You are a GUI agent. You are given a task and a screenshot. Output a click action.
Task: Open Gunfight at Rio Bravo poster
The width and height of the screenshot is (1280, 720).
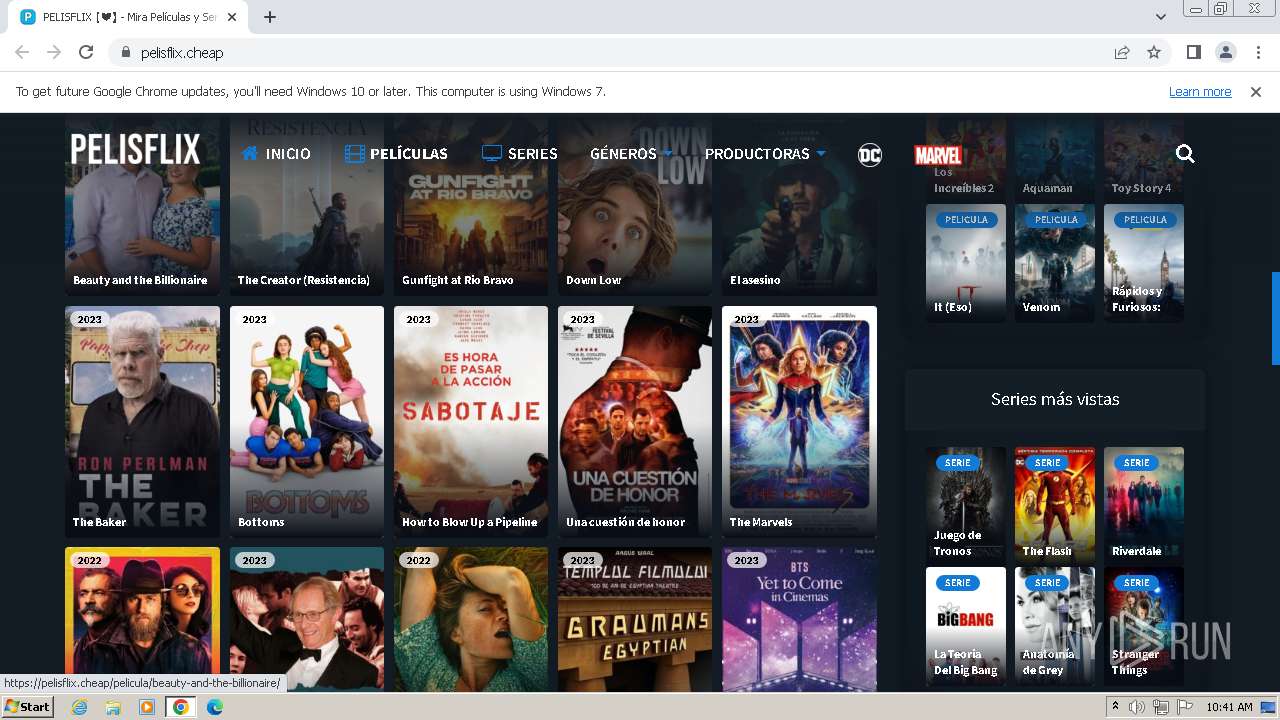tap(471, 205)
